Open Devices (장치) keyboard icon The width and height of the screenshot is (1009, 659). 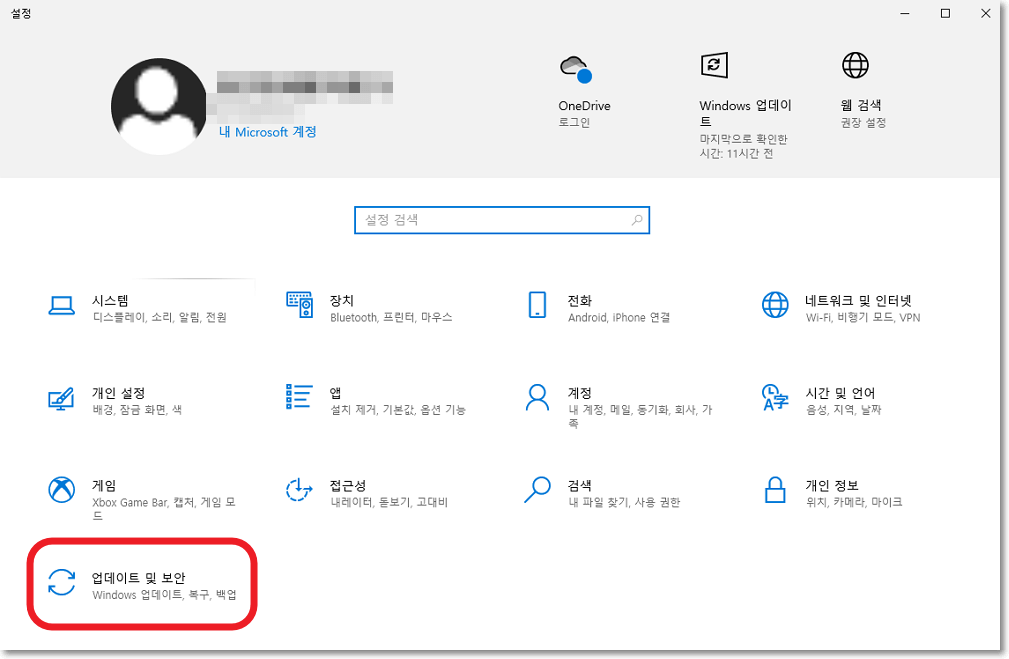click(299, 306)
